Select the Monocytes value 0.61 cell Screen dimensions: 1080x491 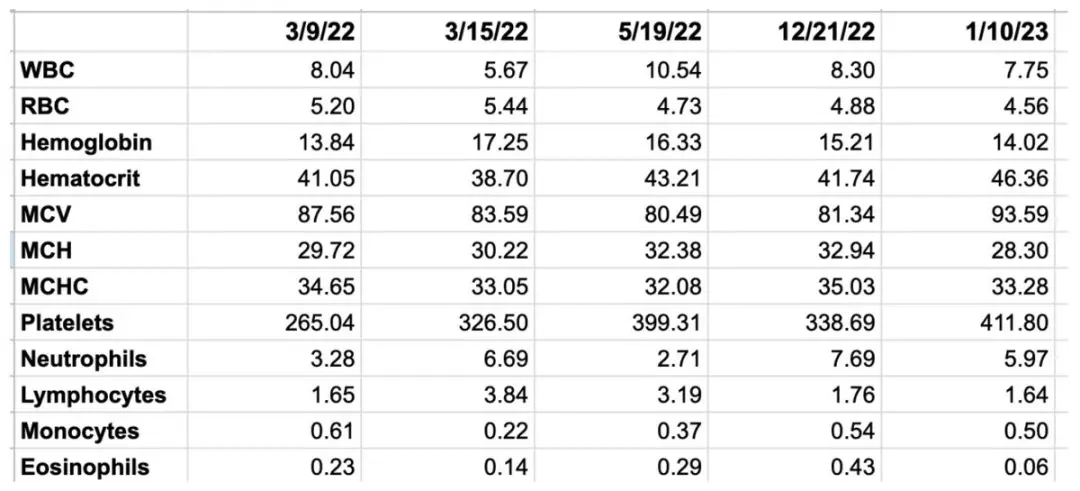tap(274, 431)
